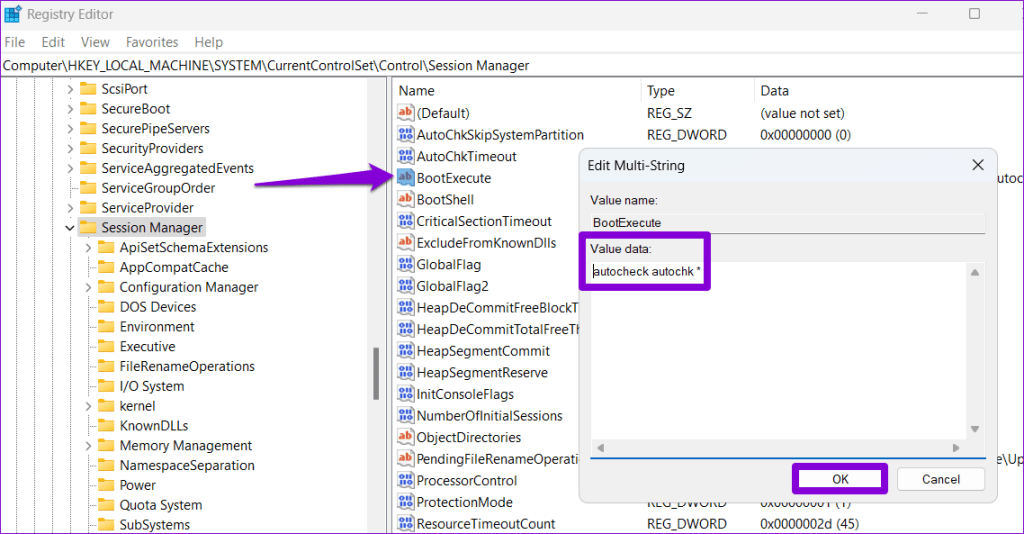Screen dimensions: 1024x534
Task: Click the Value data scroll left arrow
Action: point(600,448)
